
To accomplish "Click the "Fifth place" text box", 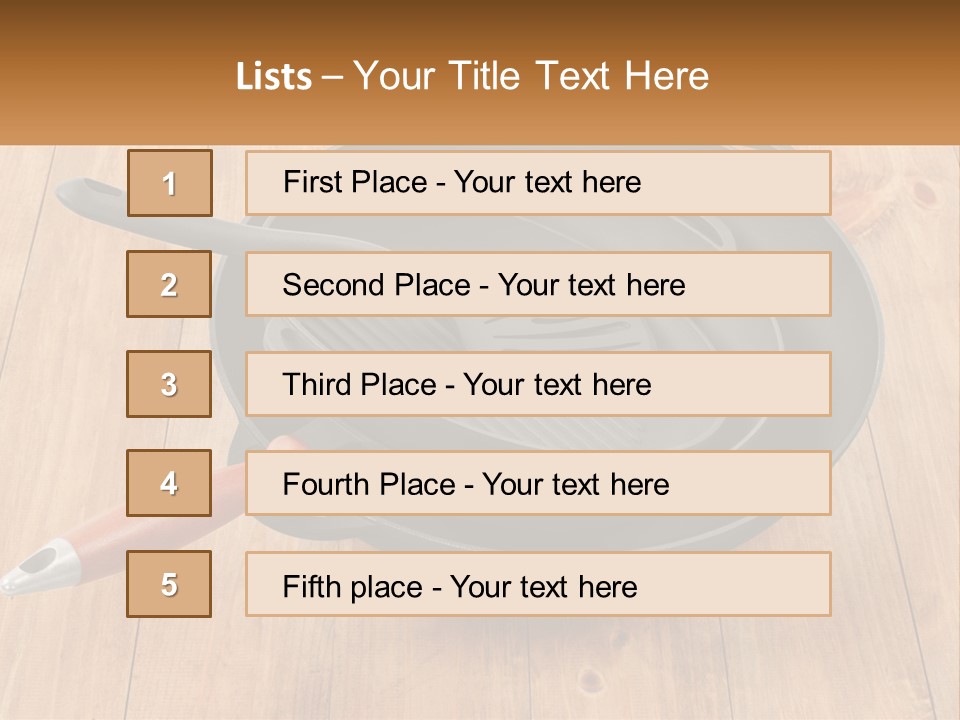I will point(538,584).
